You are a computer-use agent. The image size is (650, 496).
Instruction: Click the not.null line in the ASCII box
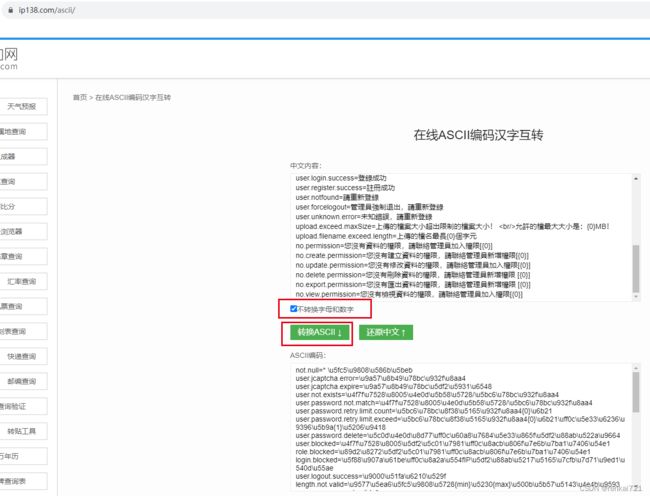point(354,370)
